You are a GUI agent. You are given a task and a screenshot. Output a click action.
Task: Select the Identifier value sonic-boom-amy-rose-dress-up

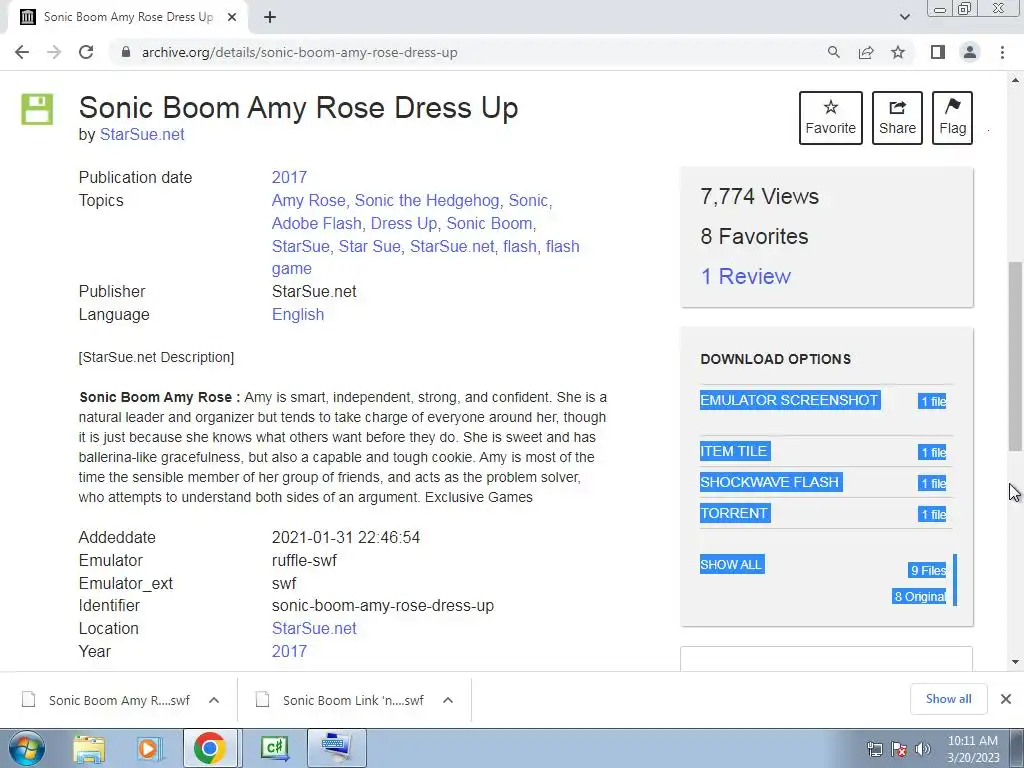pos(383,606)
